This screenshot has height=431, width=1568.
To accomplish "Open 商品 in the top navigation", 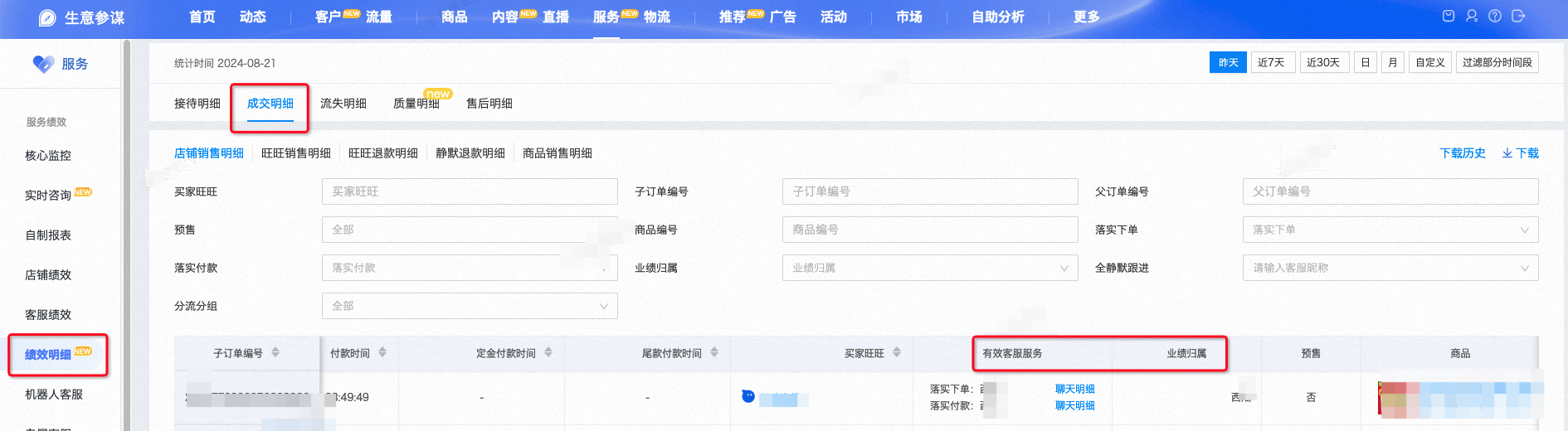I will pyautogui.click(x=455, y=17).
